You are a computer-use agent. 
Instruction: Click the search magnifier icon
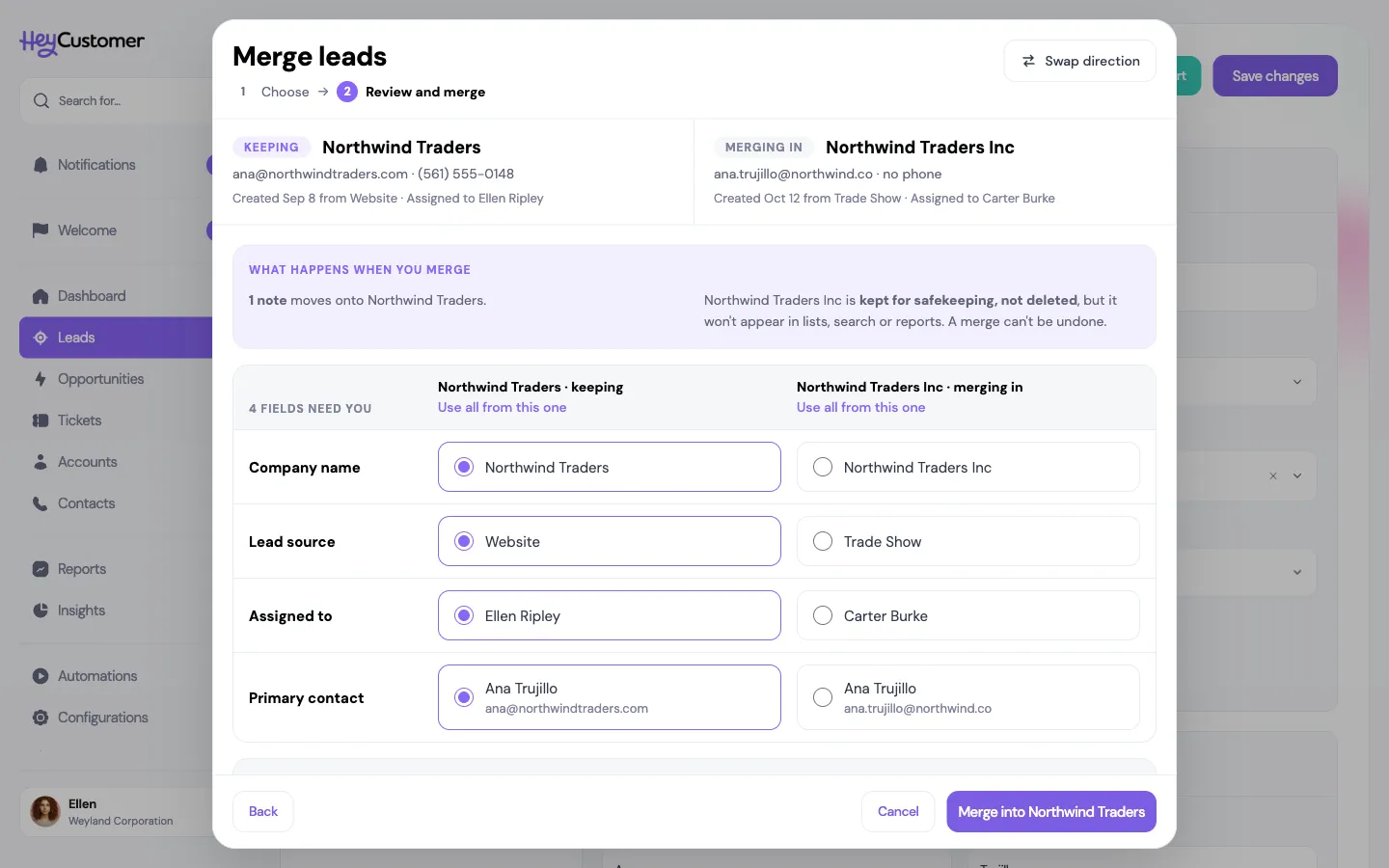(41, 100)
